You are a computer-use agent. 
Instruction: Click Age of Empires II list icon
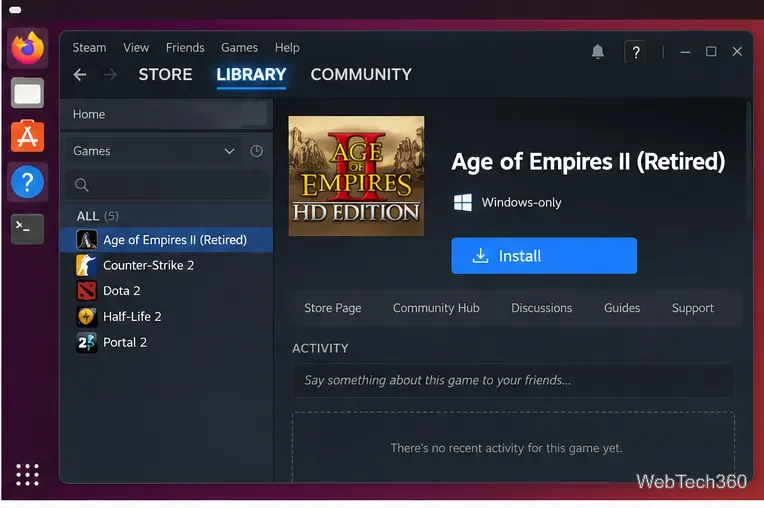click(x=87, y=240)
